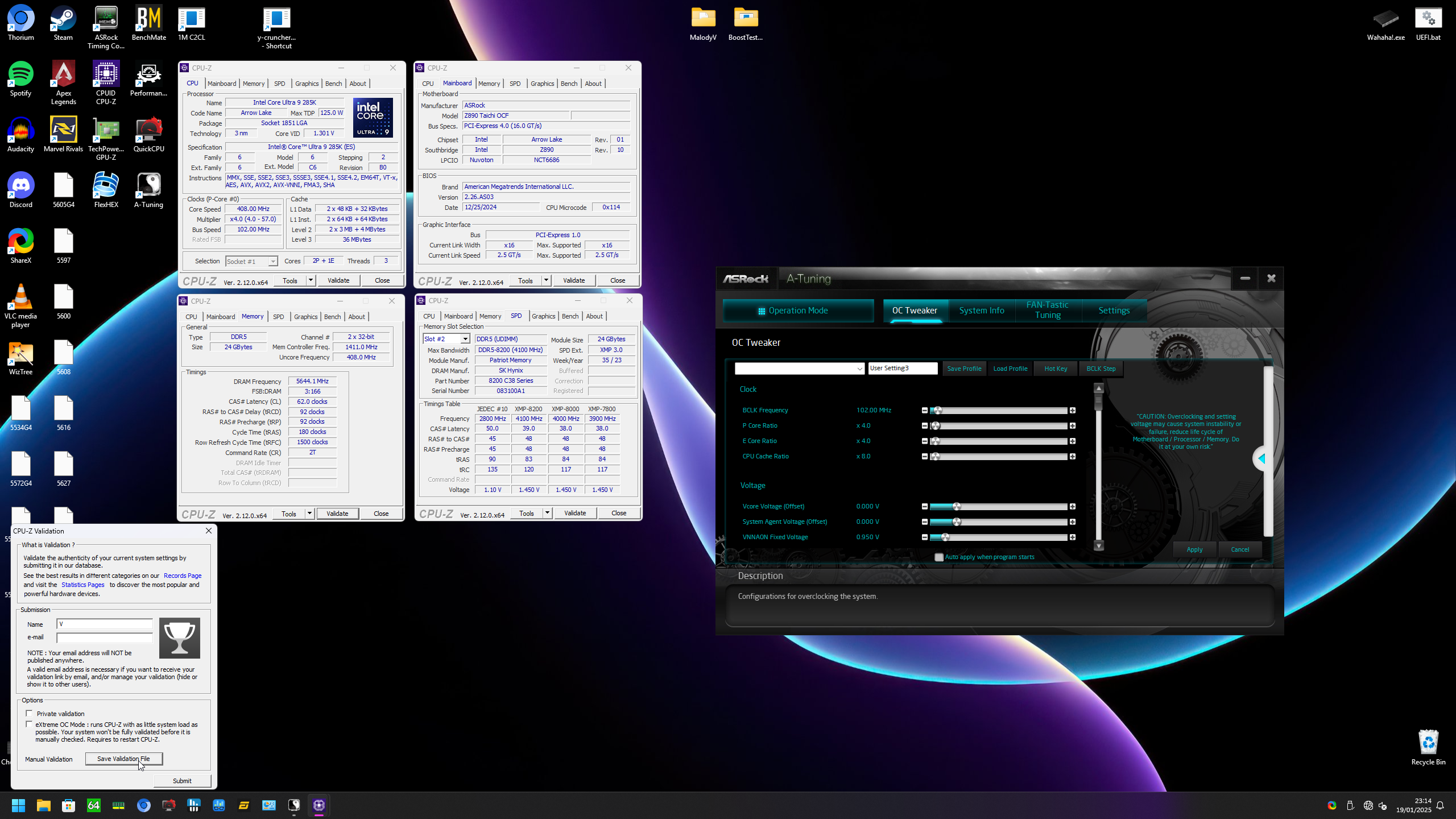Expand Tools dropdown arrow in CPU tab window
The height and width of the screenshot is (819, 1456).
point(311,280)
